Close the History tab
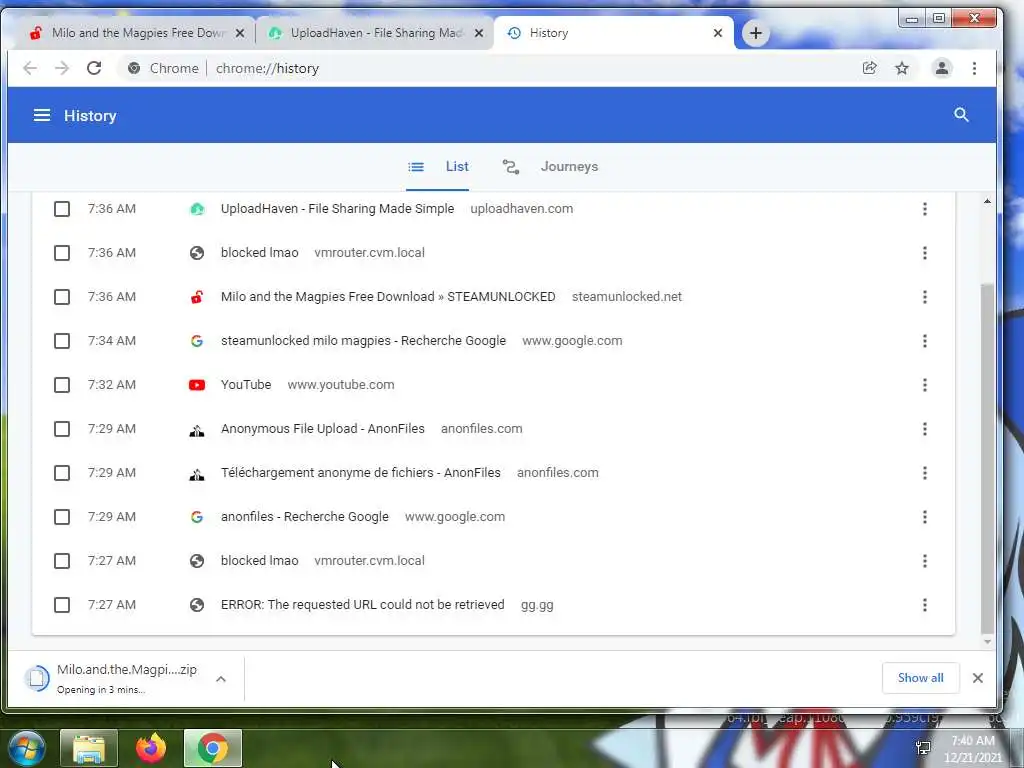1024x768 pixels. click(x=718, y=33)
